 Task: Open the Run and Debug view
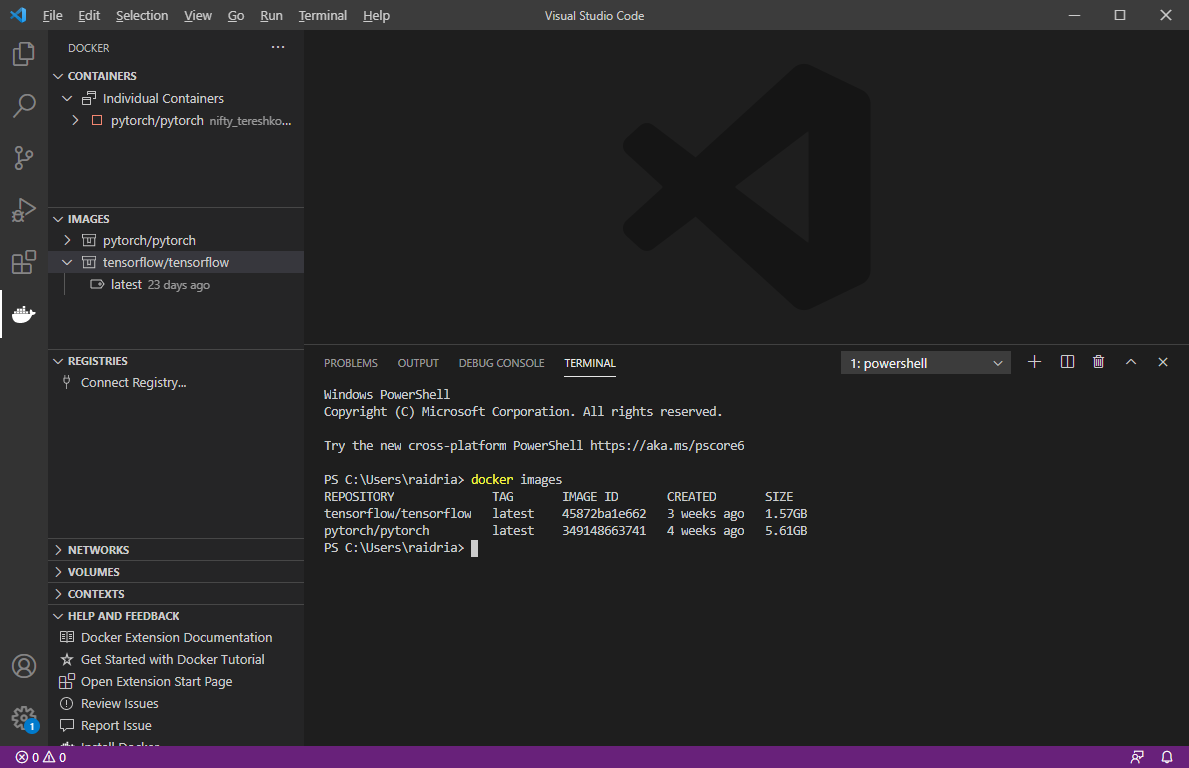24,210
